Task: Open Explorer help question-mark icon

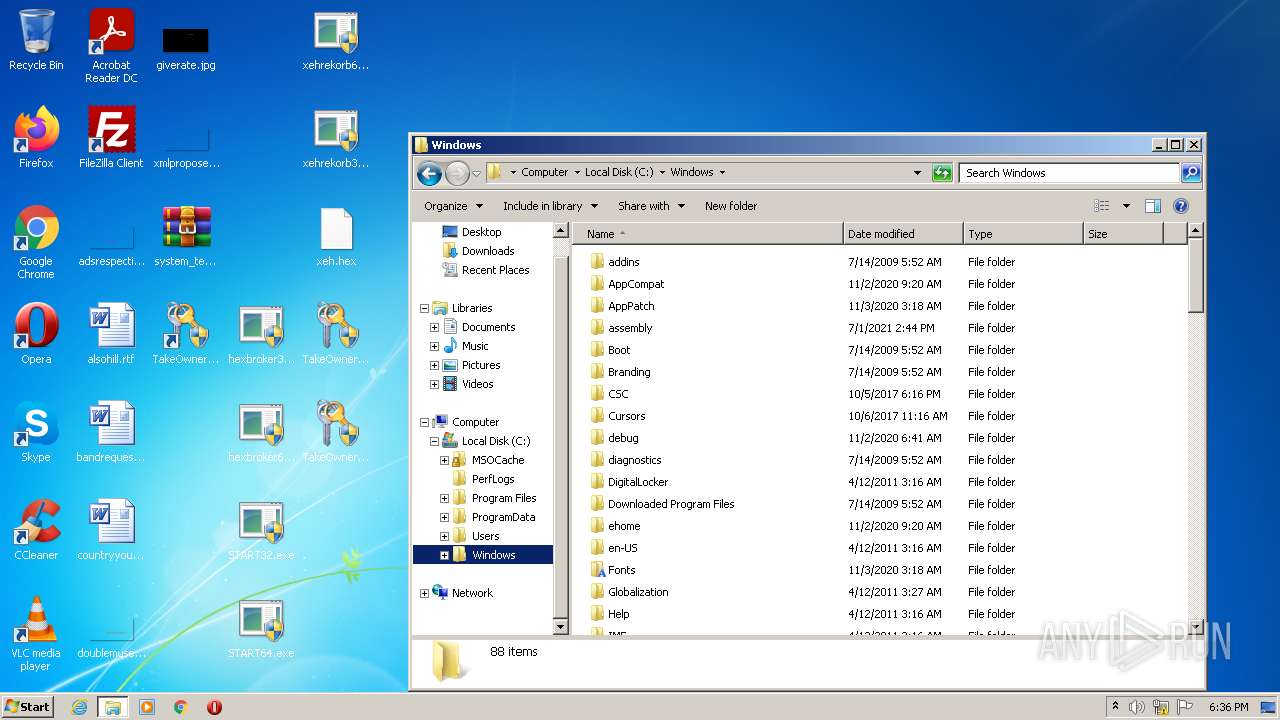Action: (x=1180, y=206)
